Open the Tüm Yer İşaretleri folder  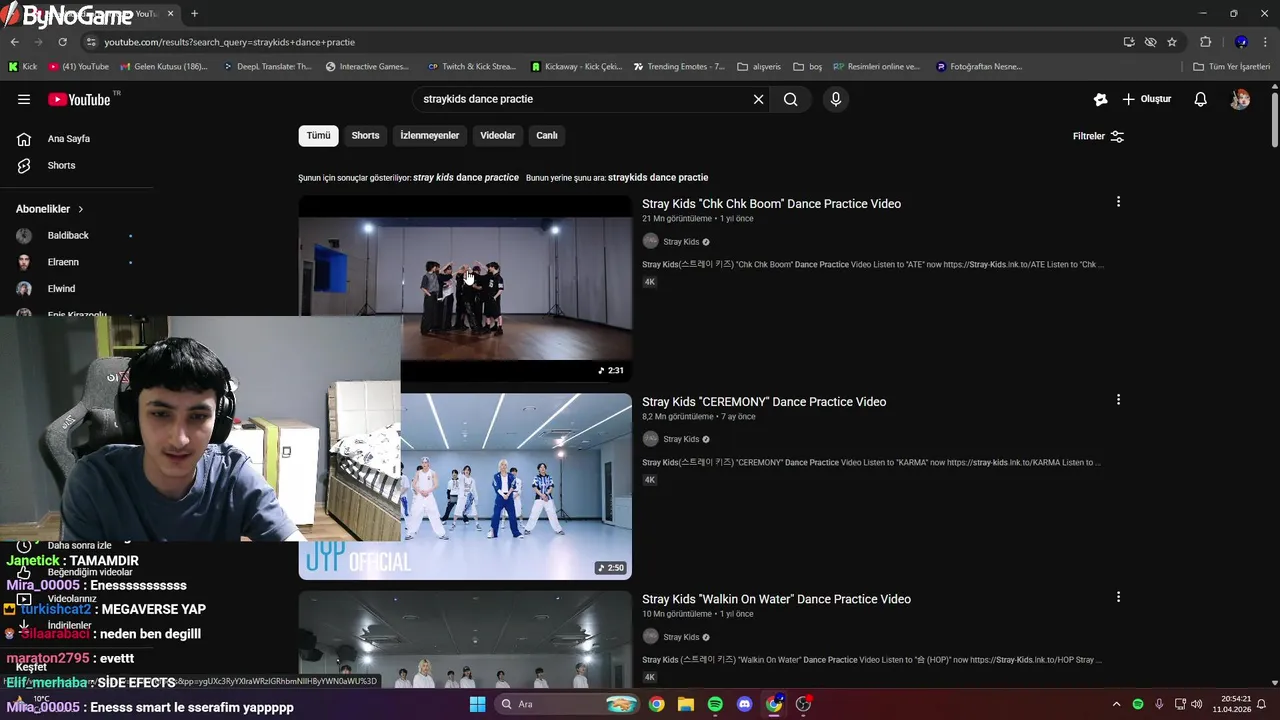(1231, 67)
